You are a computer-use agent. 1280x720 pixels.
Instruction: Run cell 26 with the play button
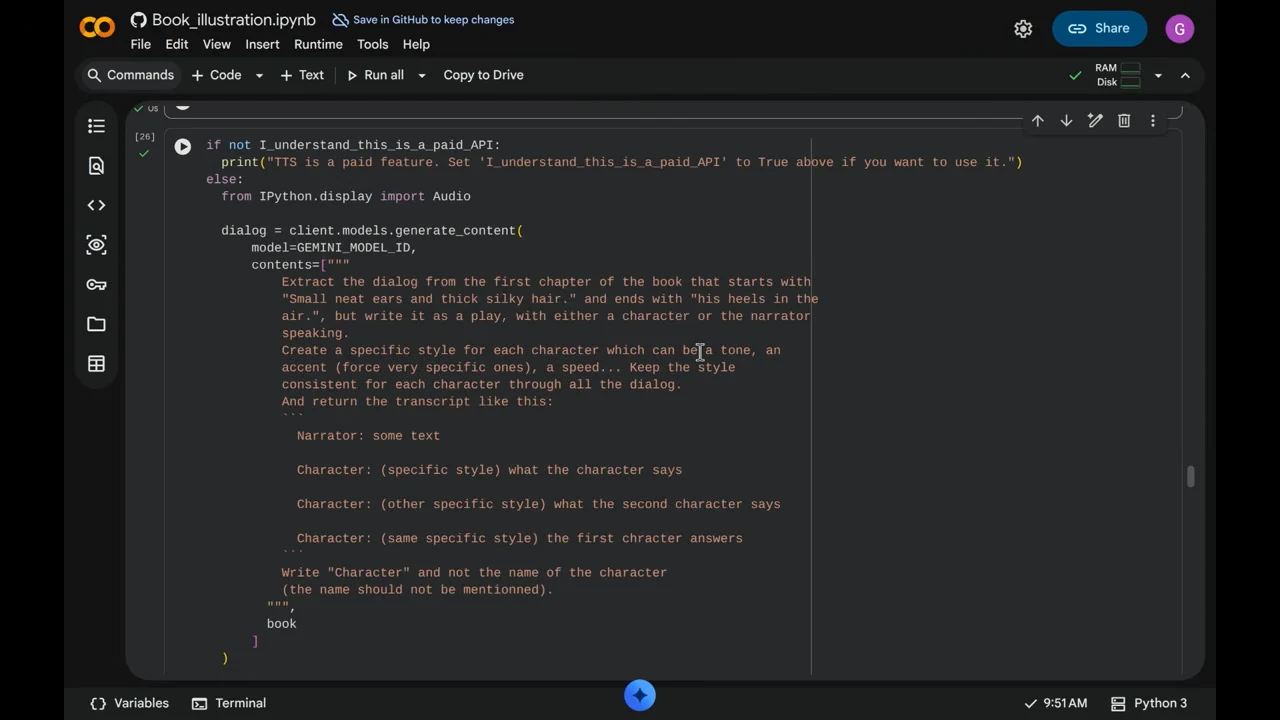[x=182, y=147]
